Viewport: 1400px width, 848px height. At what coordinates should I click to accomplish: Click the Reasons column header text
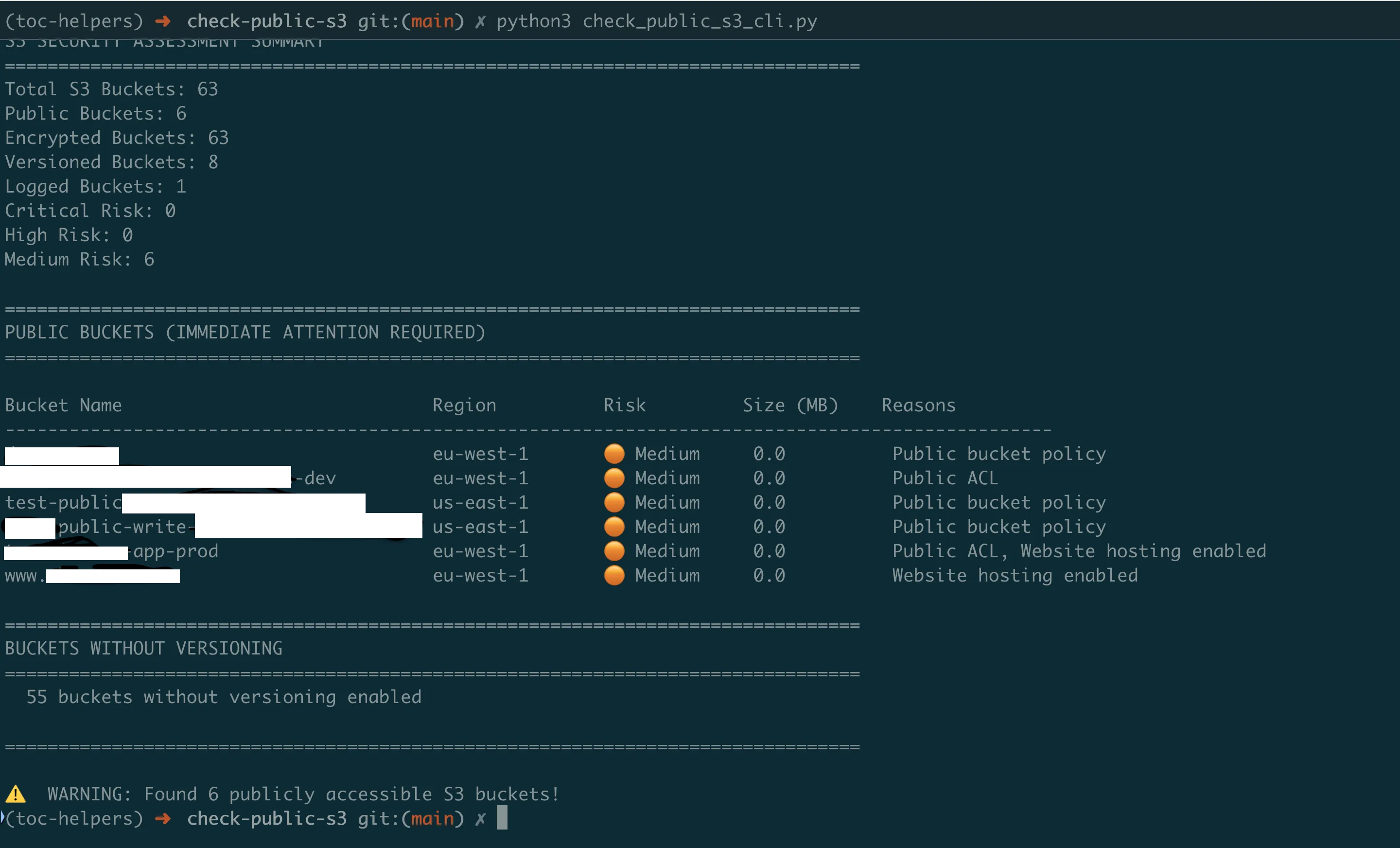pos(918,405)
